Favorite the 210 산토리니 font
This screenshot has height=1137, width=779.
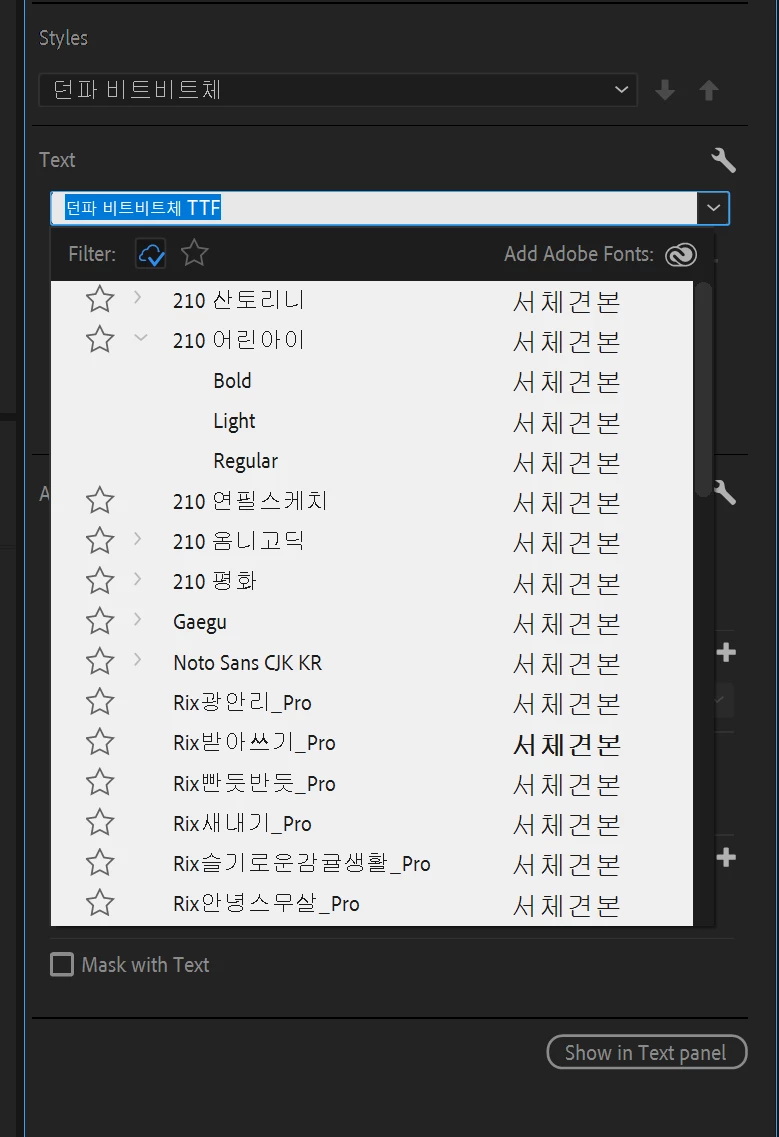tap(100, 299)
